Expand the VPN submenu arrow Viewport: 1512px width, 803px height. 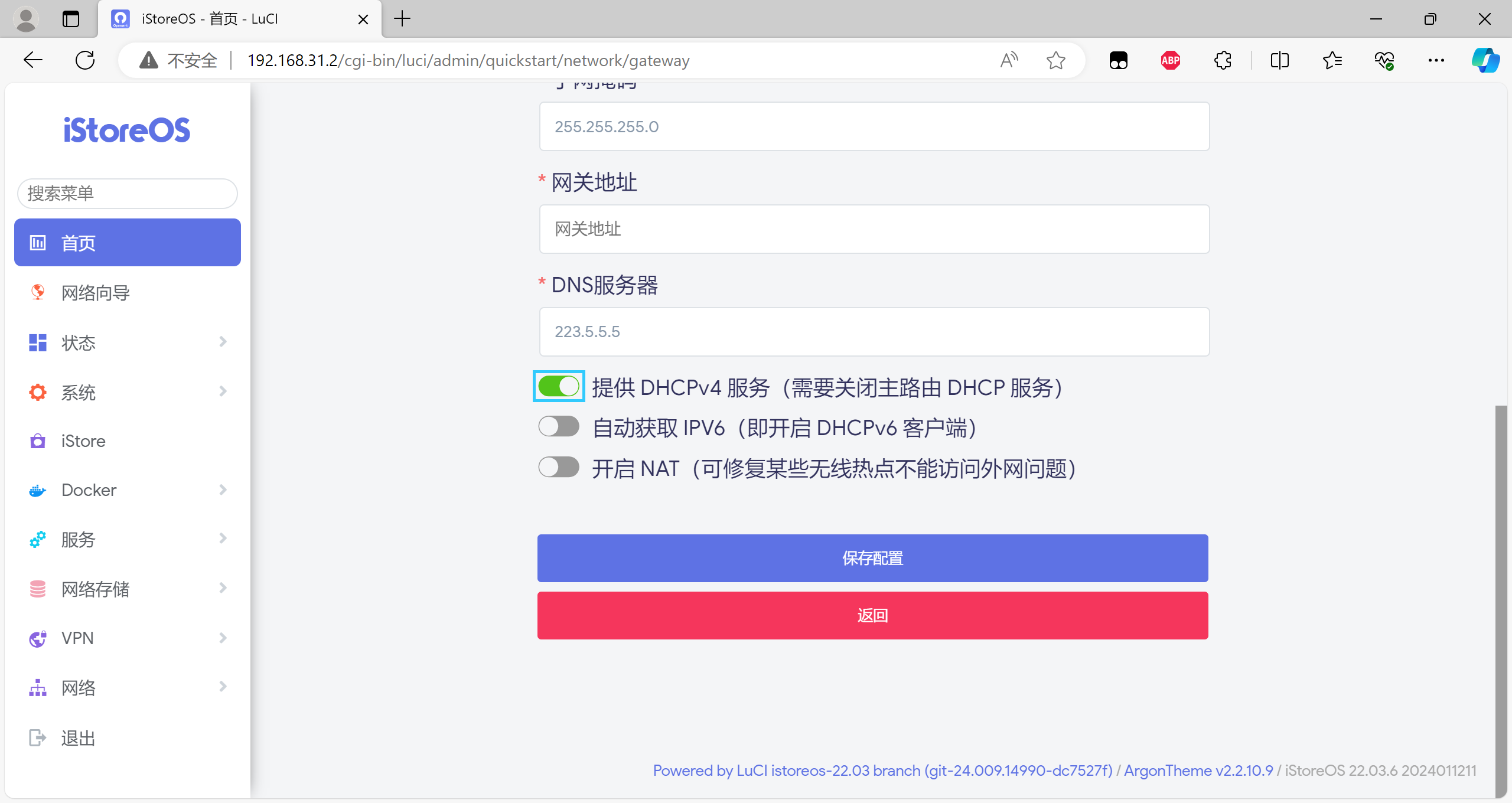[223, 638]
